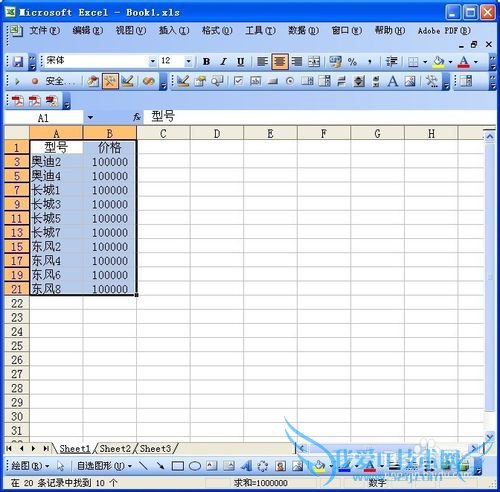This screenshot has width=500, height=492.
Task: Insert WordArt from drawing toolbar
Action: 246,466
